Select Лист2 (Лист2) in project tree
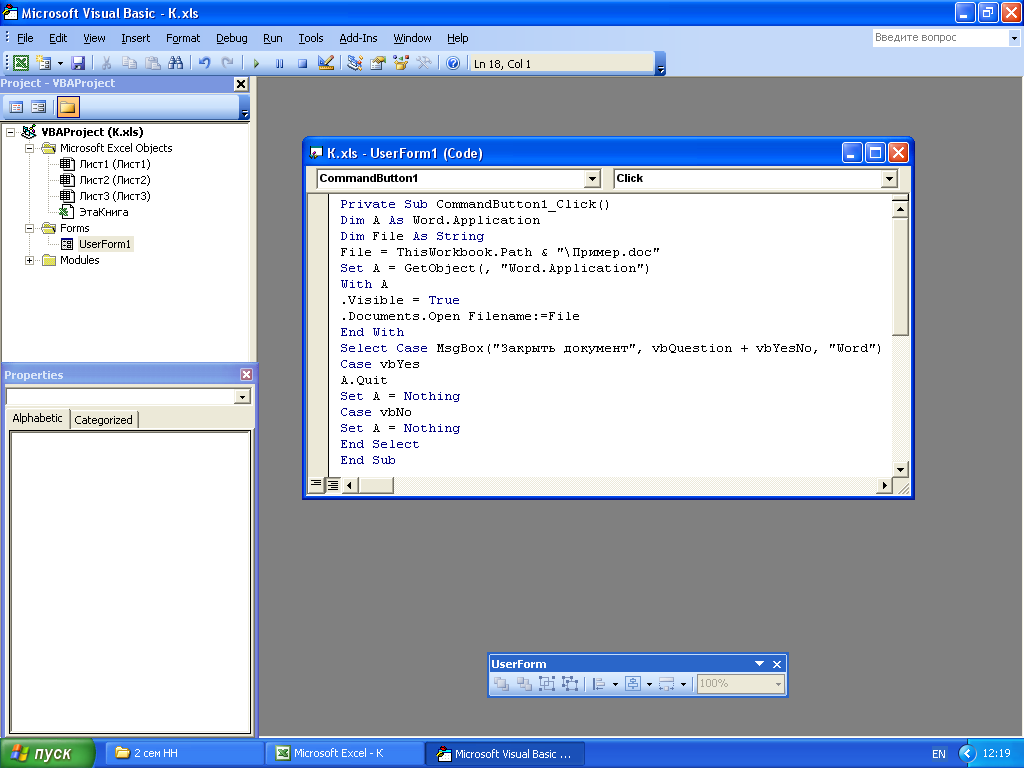This screenshot has height=768, width=1024. pos(114,180)
